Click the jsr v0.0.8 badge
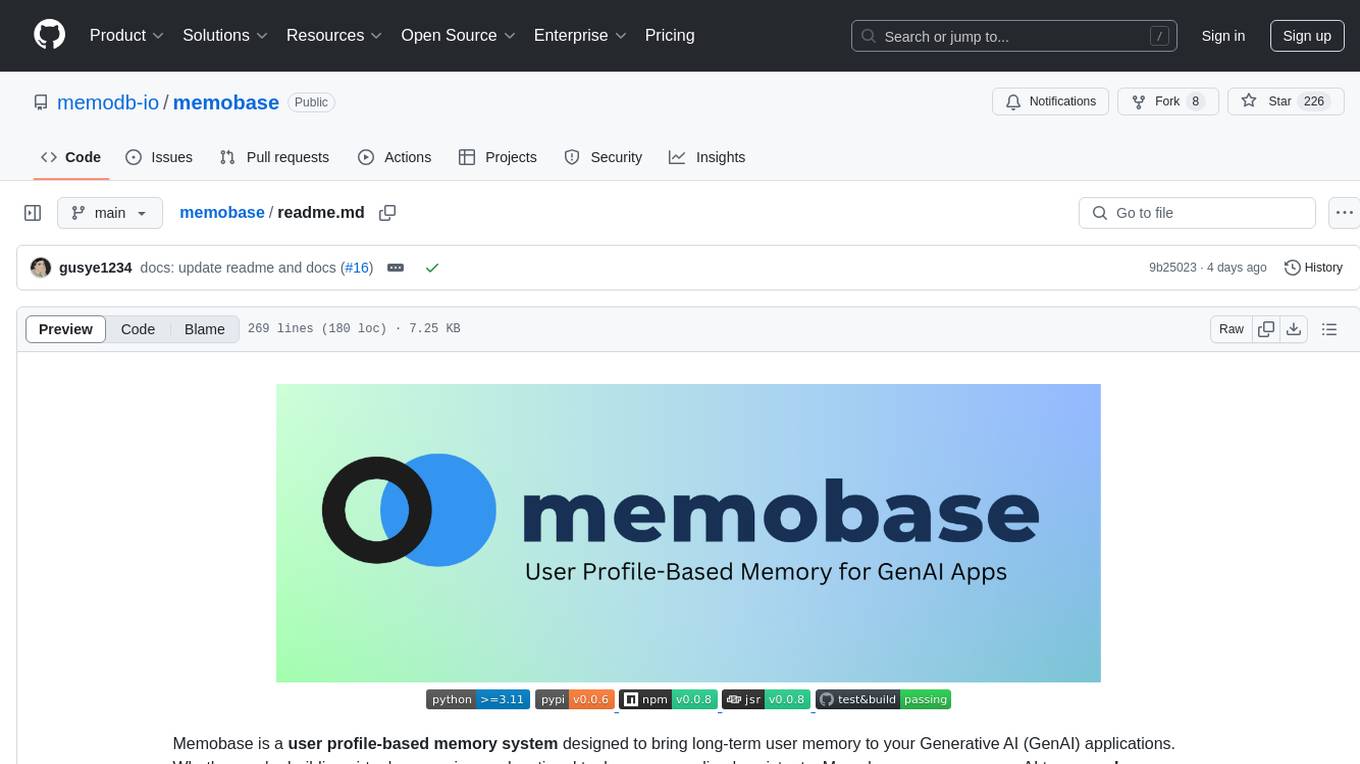1360x764 pixels. tap(766, 699)
